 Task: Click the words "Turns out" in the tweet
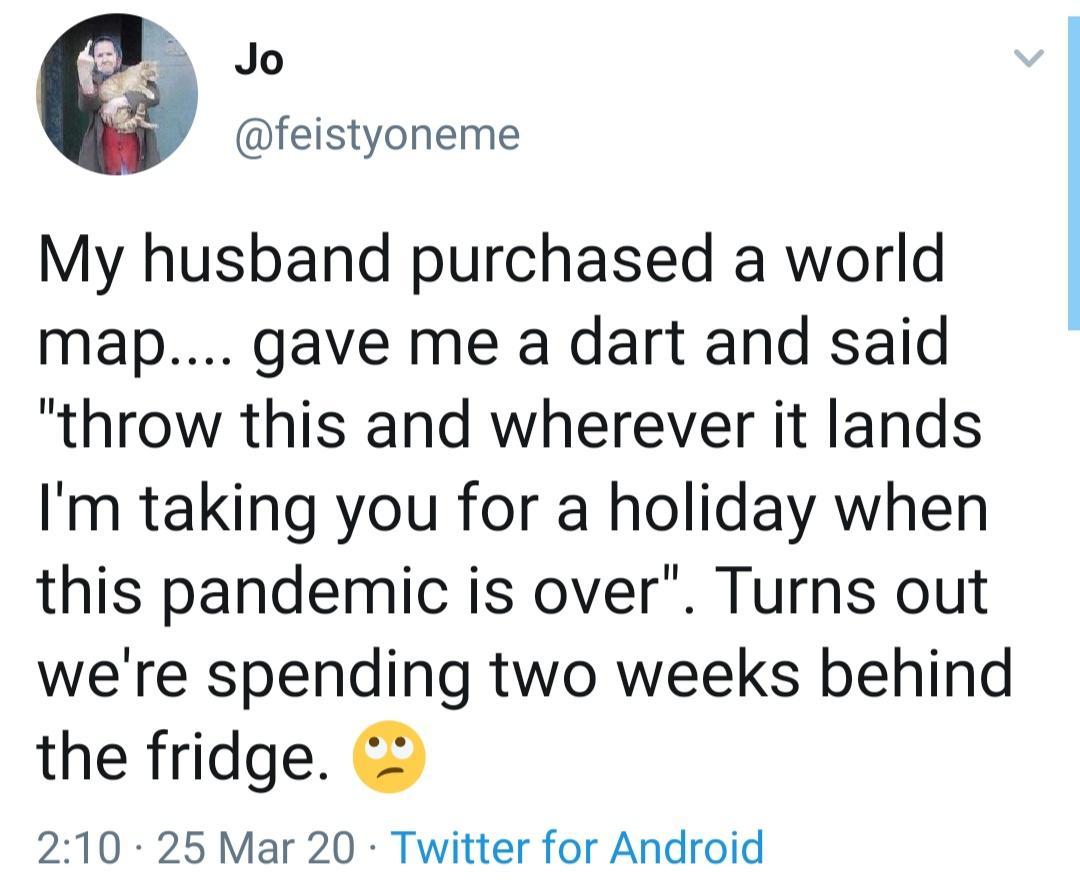pyautogui.click(x=853, y=593)
